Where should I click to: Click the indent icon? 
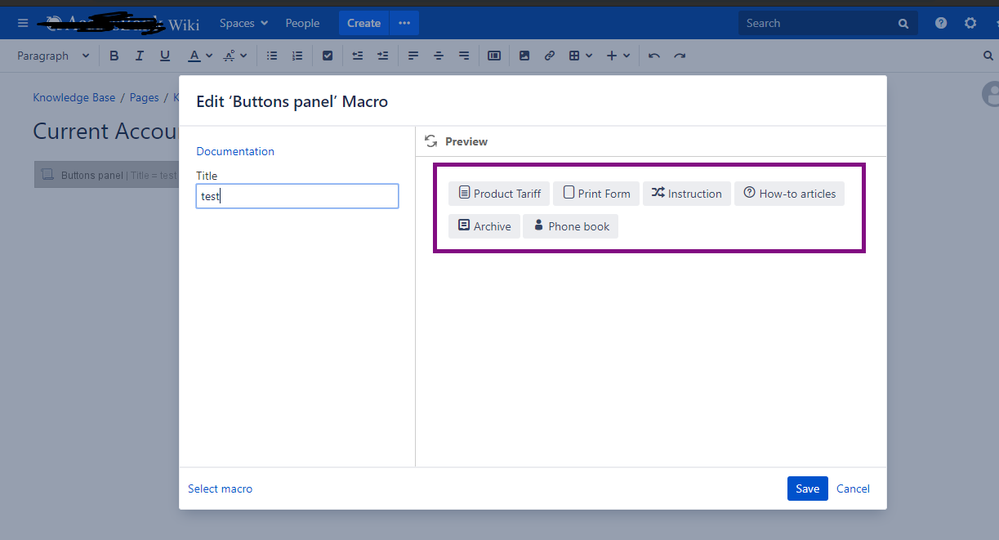[383, 56]
